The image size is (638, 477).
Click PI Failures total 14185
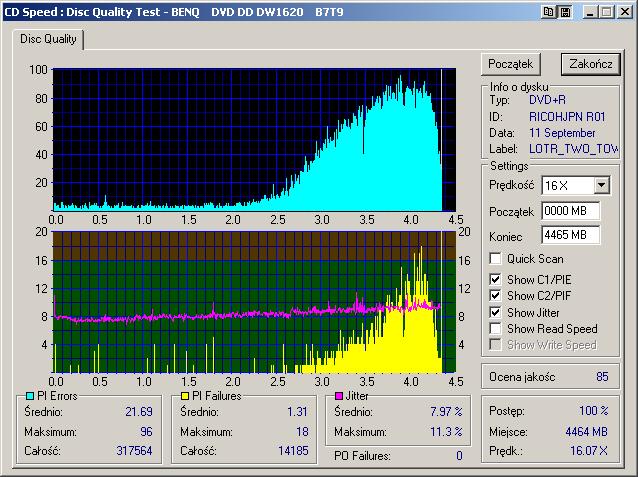point(293,451)
